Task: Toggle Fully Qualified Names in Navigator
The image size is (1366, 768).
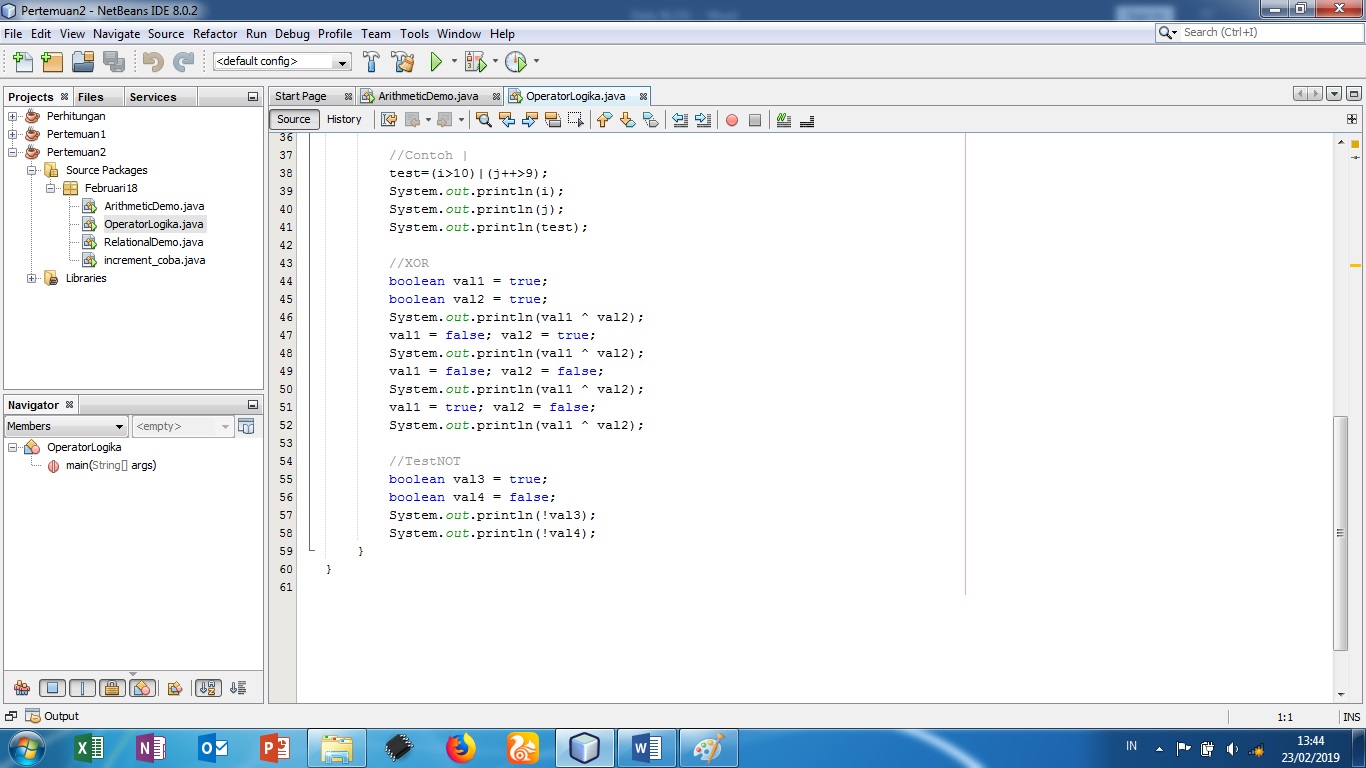Action: coord(175,688)
